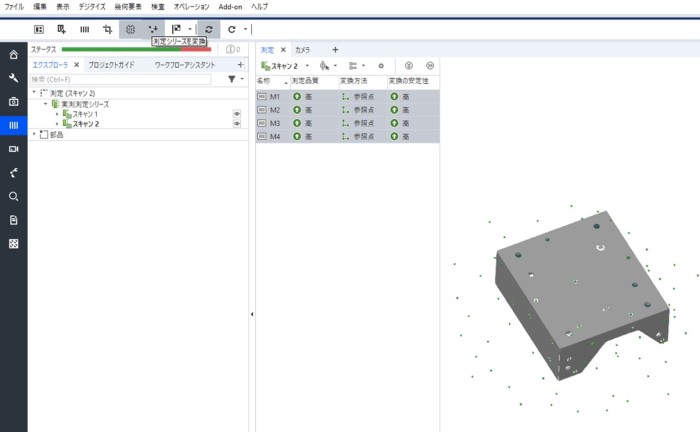The height and width of the screenshot is (432, 700).
Task: Open 幾何要素 menu
Action: (128, 7)
